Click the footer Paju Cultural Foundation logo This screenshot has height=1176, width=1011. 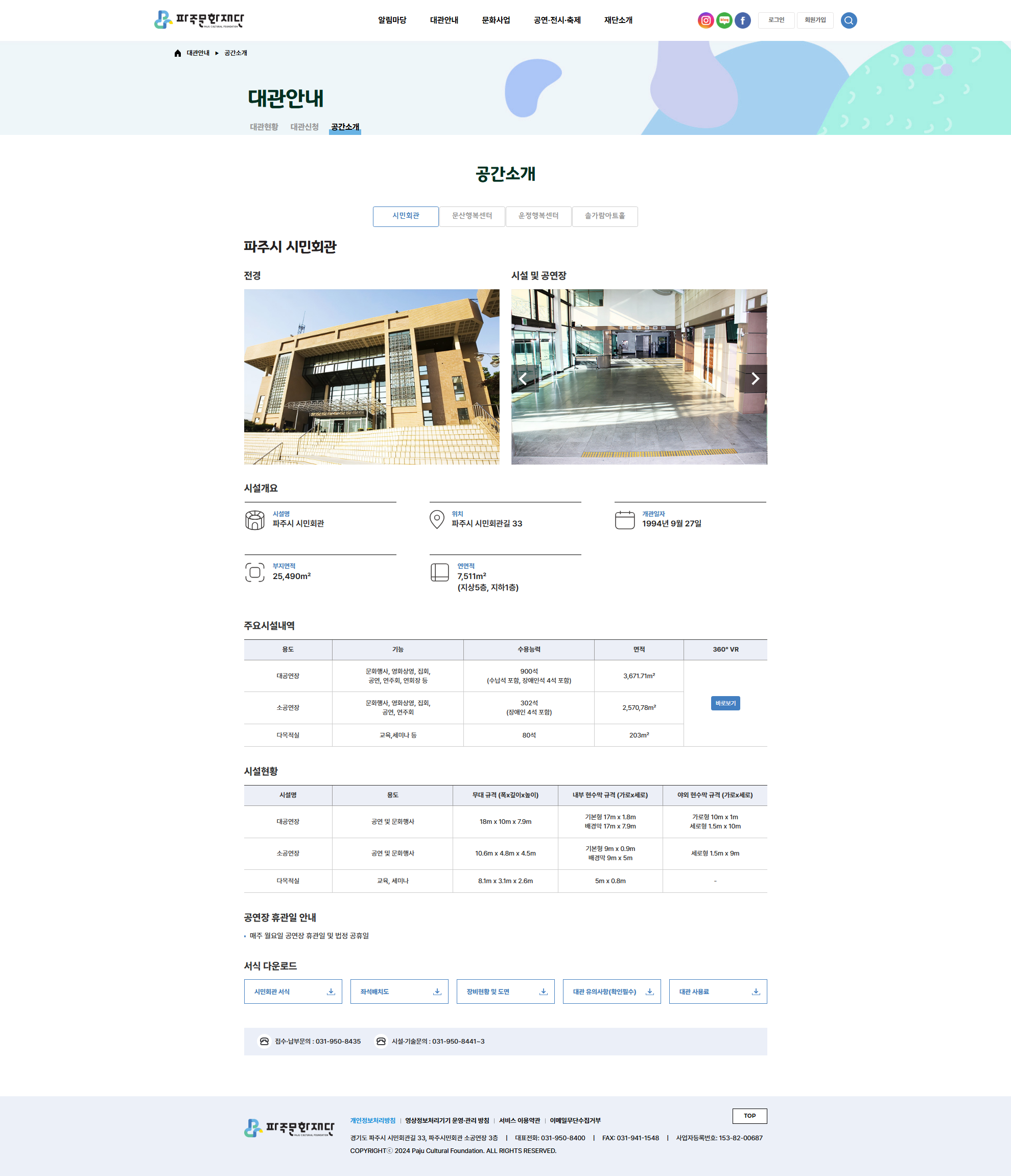(x=289, y=1128)
